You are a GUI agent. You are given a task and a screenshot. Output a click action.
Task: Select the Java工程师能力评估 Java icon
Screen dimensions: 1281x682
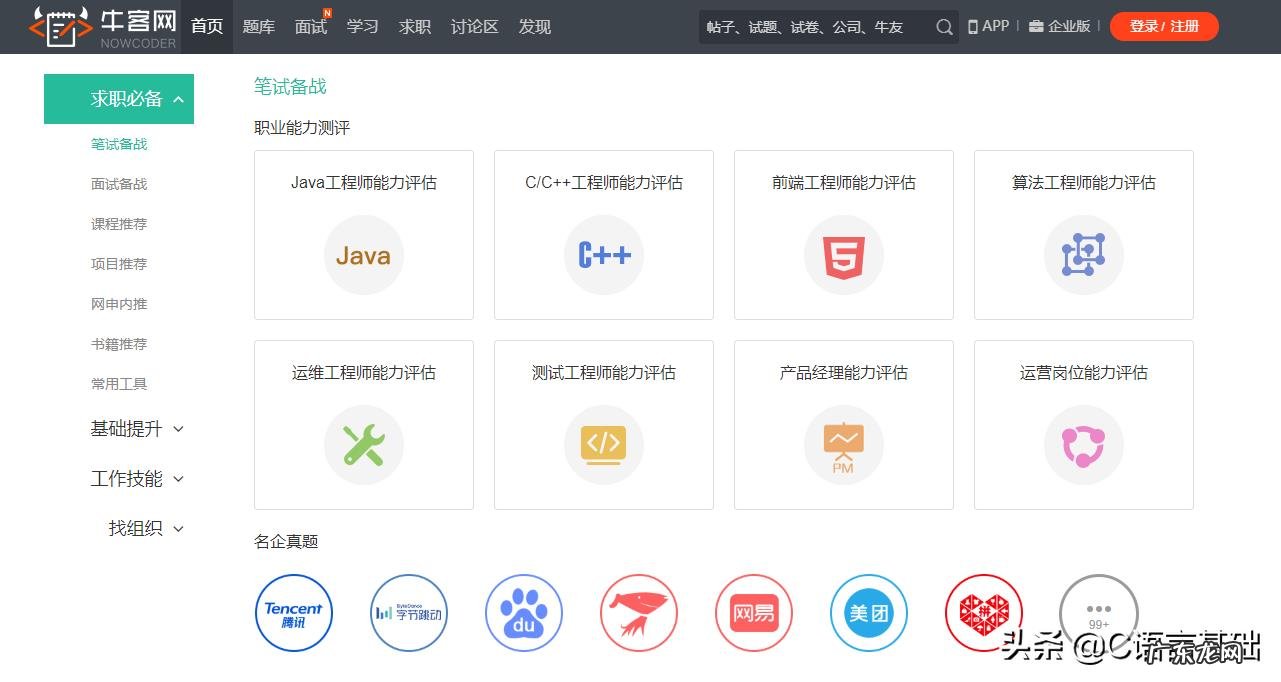363,255
